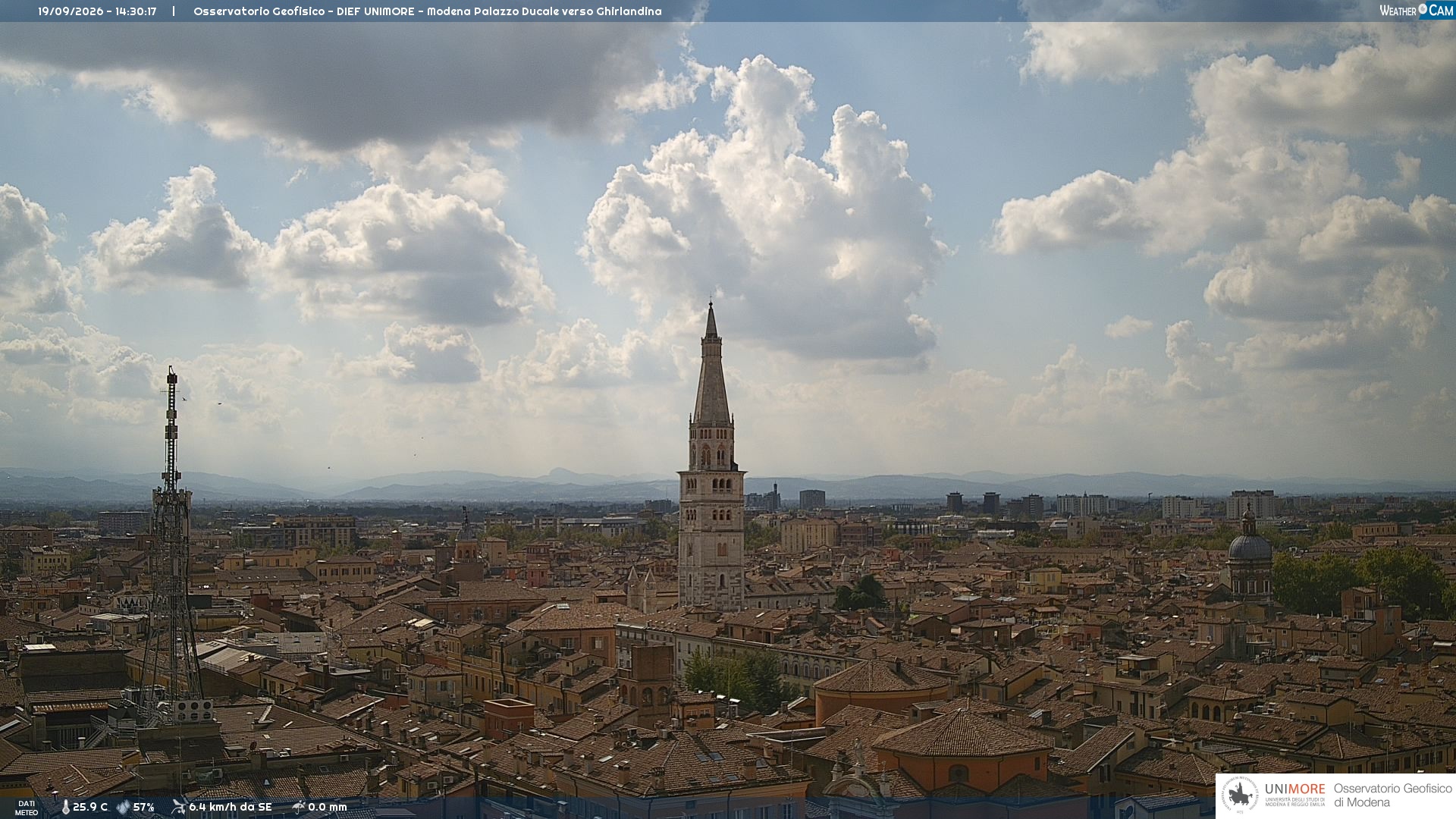This screenshot has width=1456, height=819.
Task: Click the 0.0 mm rainfall value
Action: point(328,808)
